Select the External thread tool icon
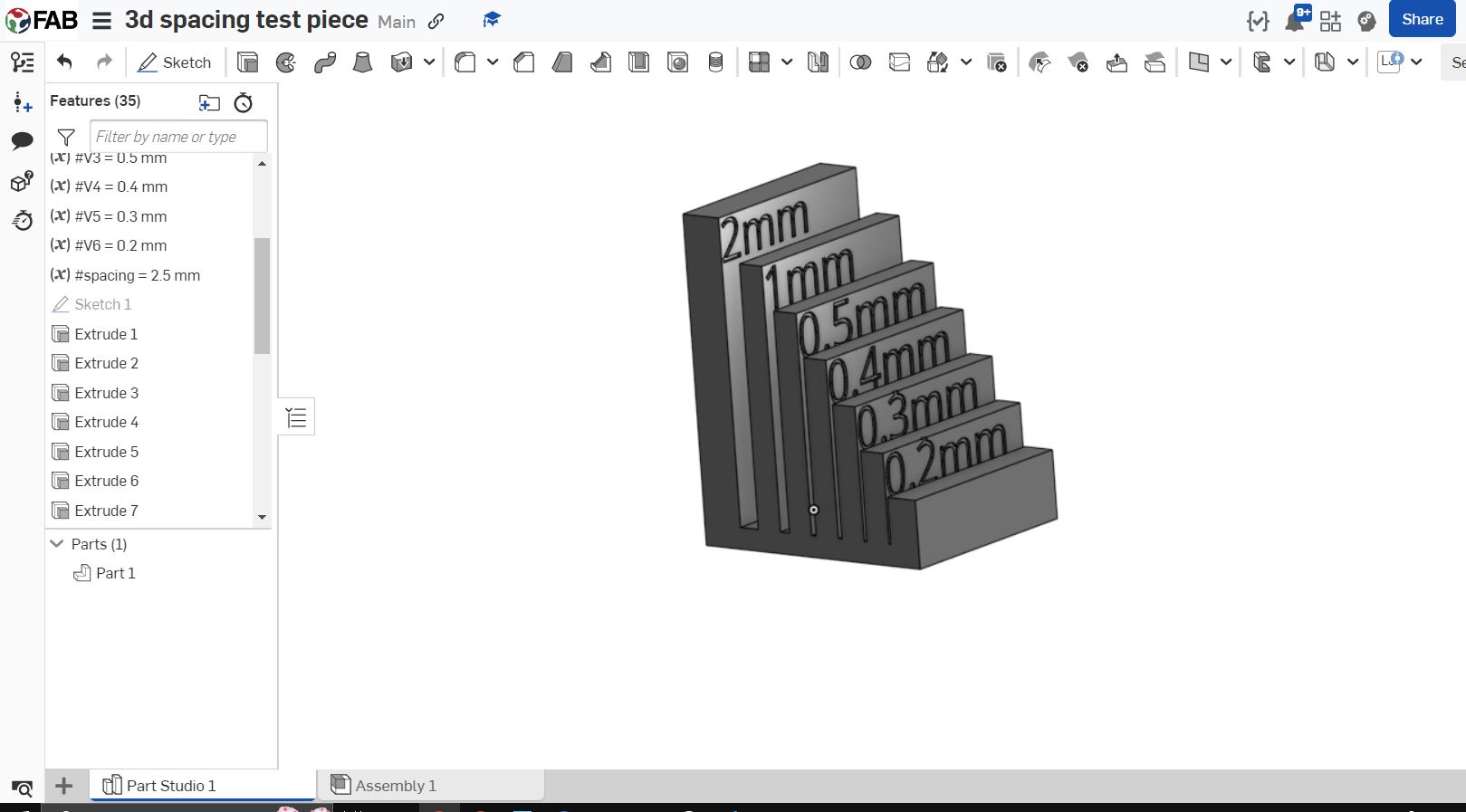 tap(715, 62)
